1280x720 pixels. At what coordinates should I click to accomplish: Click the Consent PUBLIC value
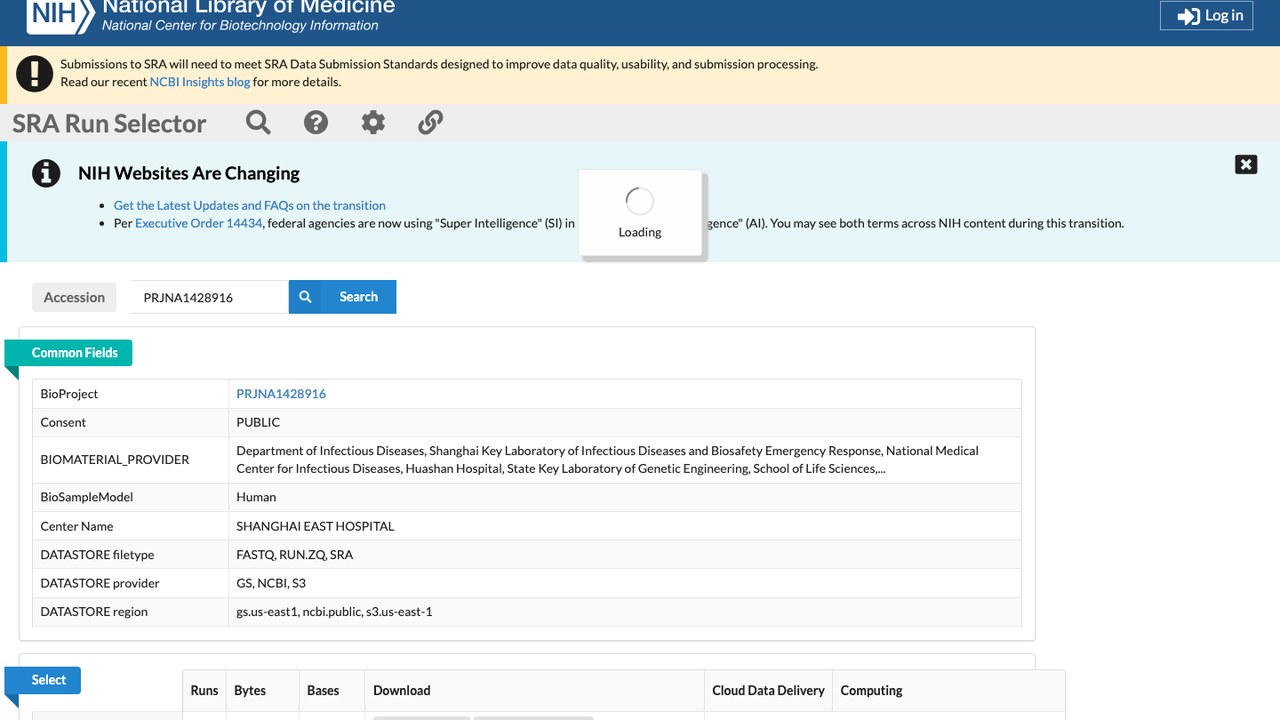coord(258,422)
